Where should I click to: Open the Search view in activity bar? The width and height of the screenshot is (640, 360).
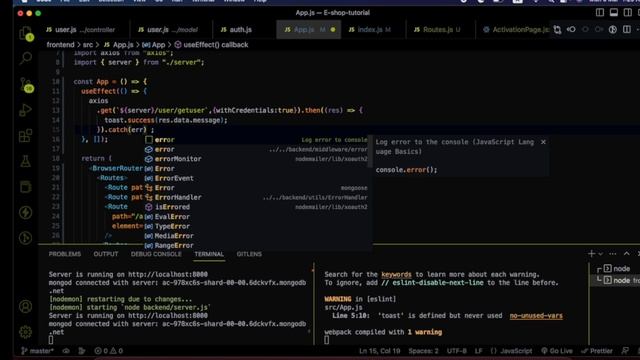pos(26,58)
